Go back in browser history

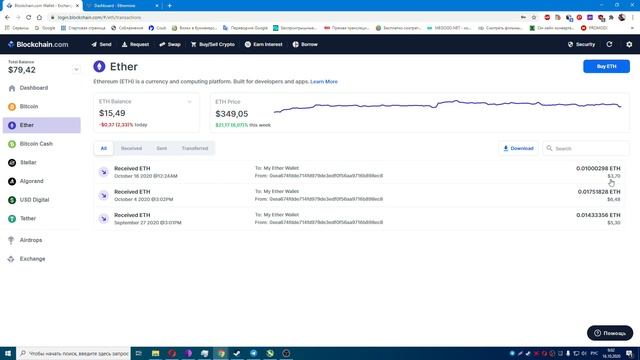pyautogui.click(x=7, y=17)
